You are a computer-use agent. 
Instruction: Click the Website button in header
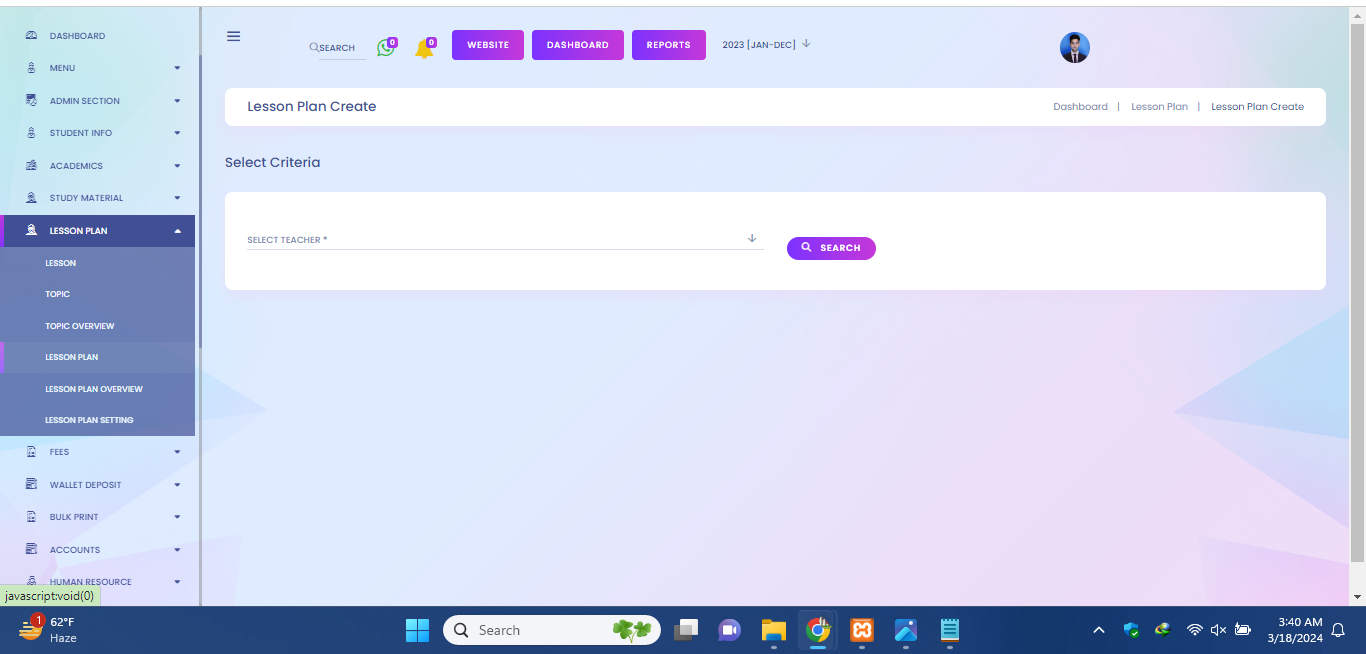[488, 45]
